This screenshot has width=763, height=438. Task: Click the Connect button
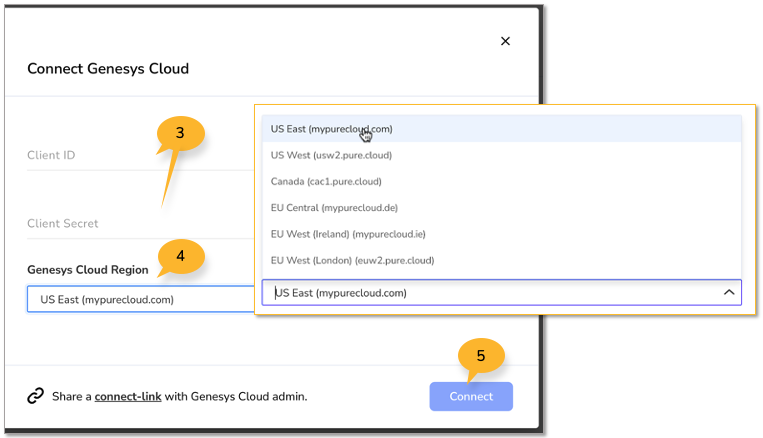point(471,396)
